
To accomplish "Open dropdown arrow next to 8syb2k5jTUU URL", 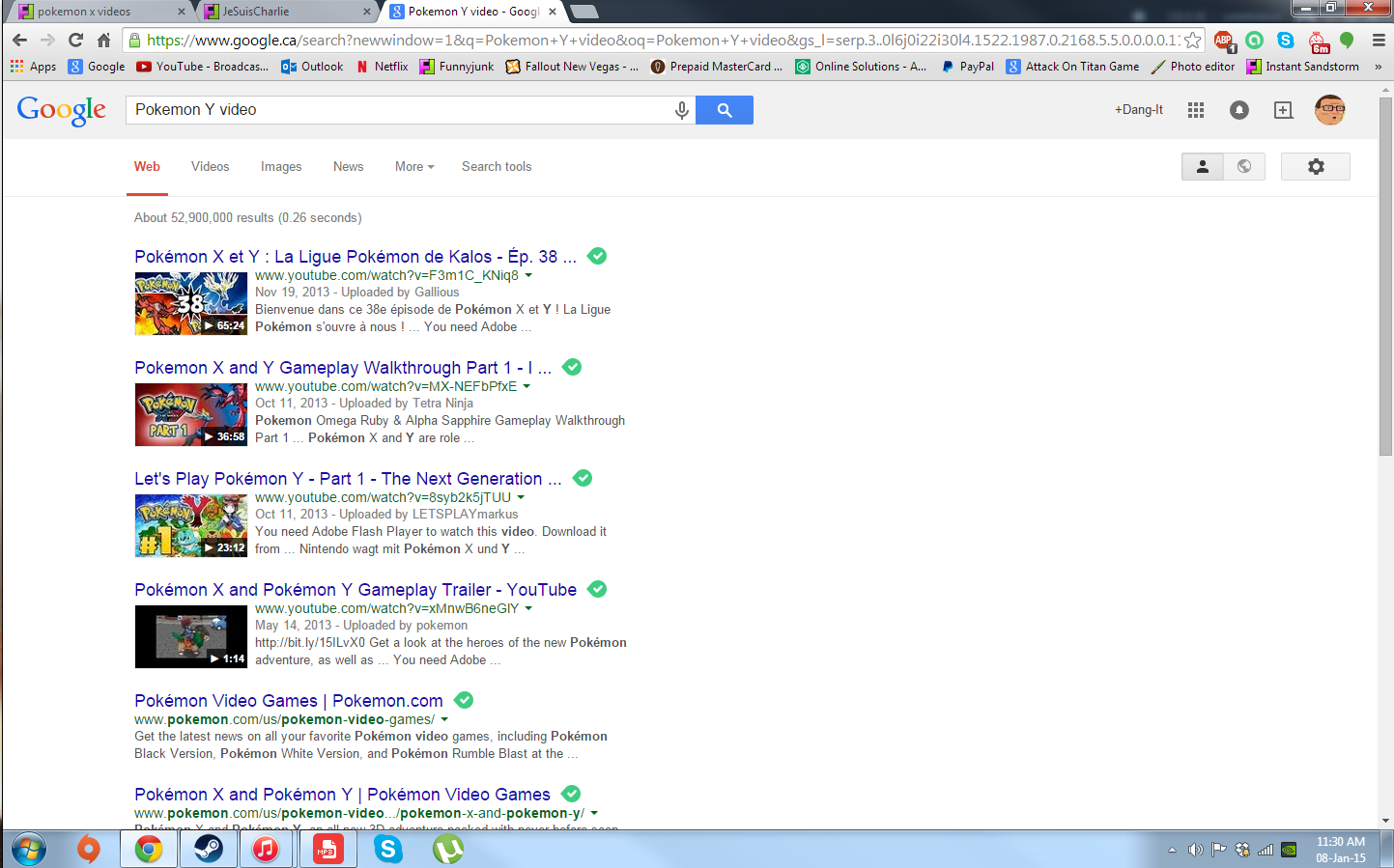I will coord(521,497).
